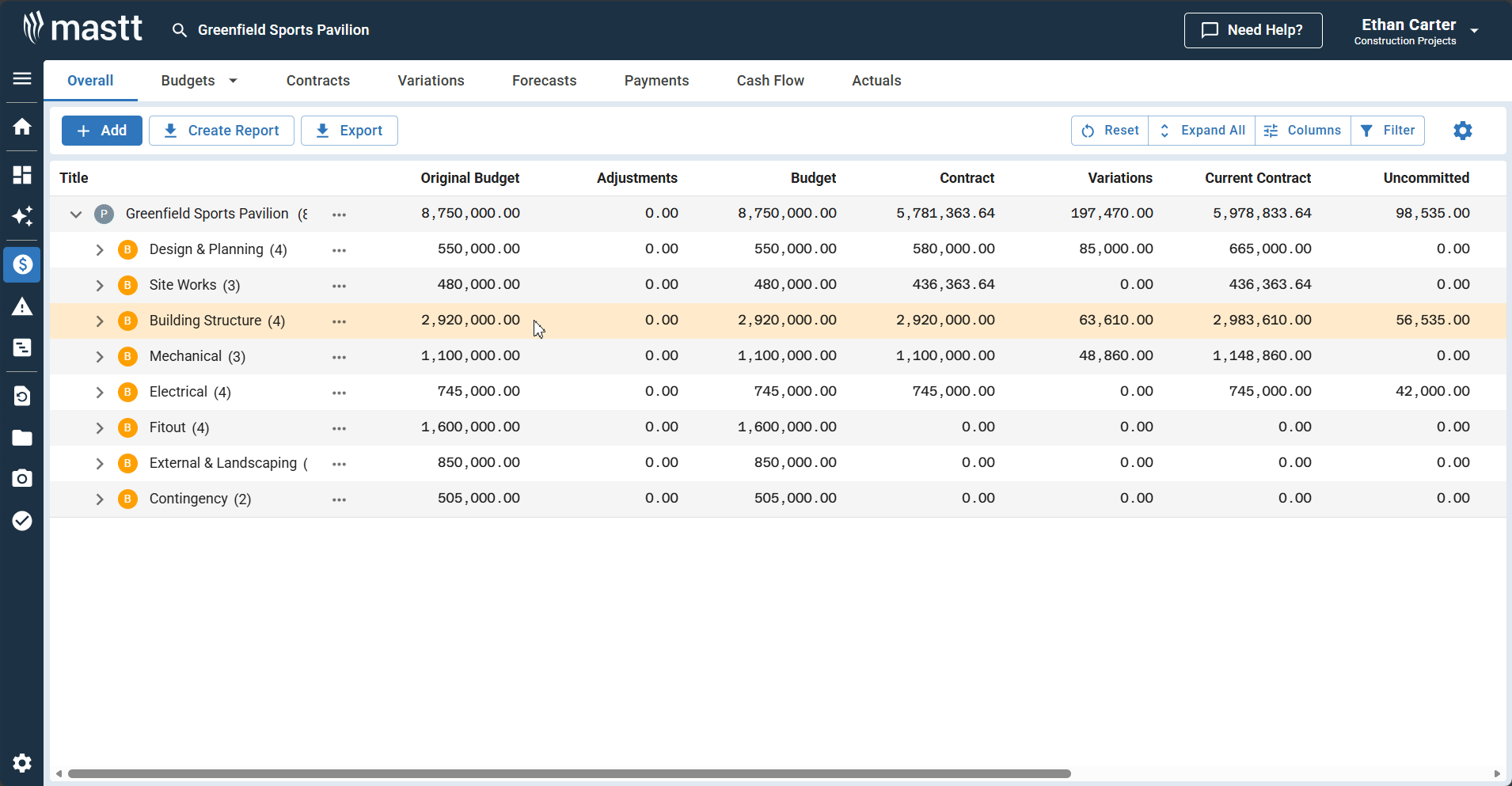Select the costs dollar icon in the sidebar

[x=21, y=264]
